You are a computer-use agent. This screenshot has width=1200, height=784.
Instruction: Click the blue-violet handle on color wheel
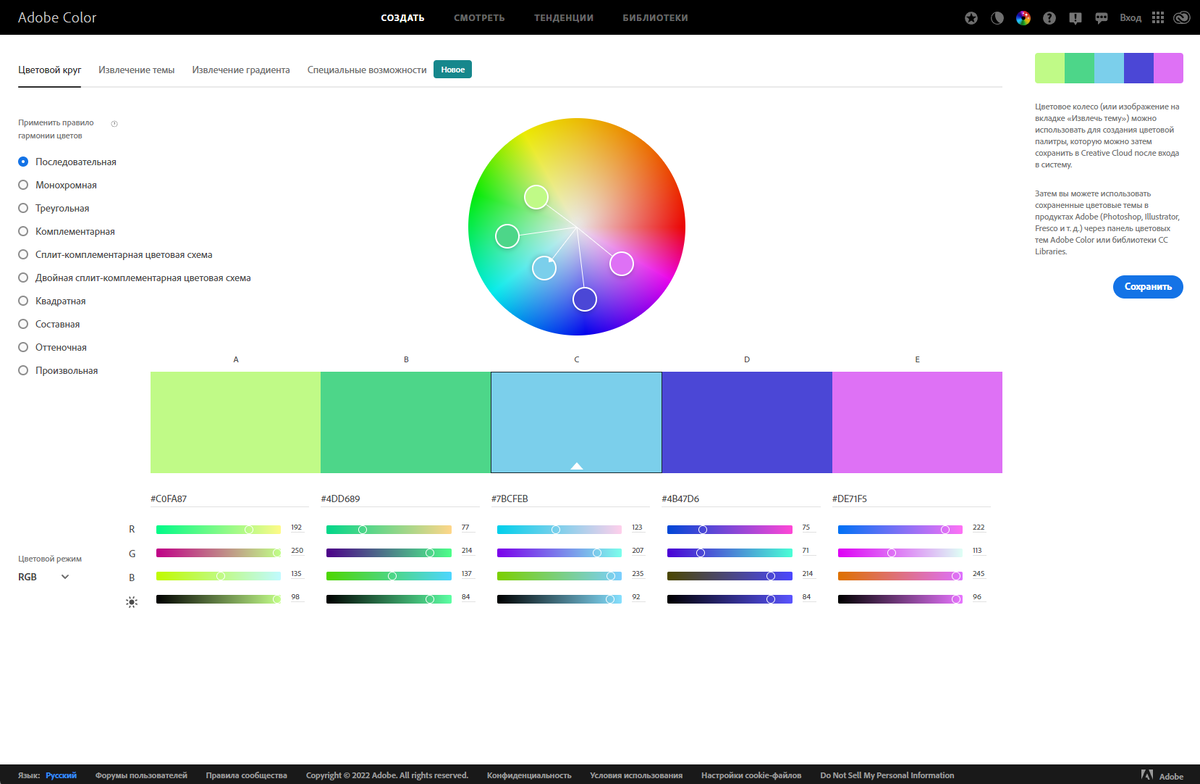point(584,299)
